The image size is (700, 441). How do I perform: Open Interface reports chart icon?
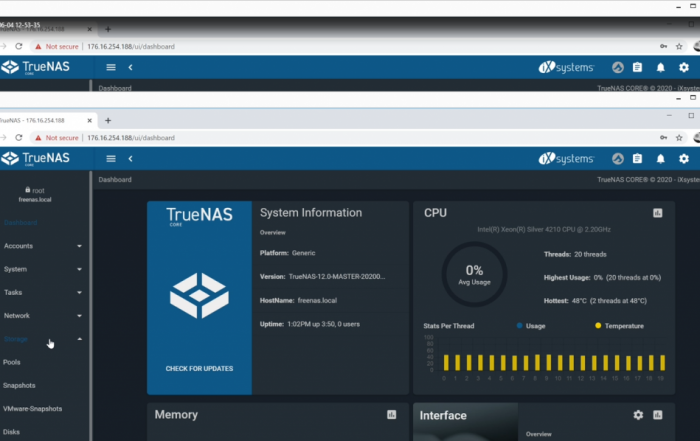click(x=658, y=415)
